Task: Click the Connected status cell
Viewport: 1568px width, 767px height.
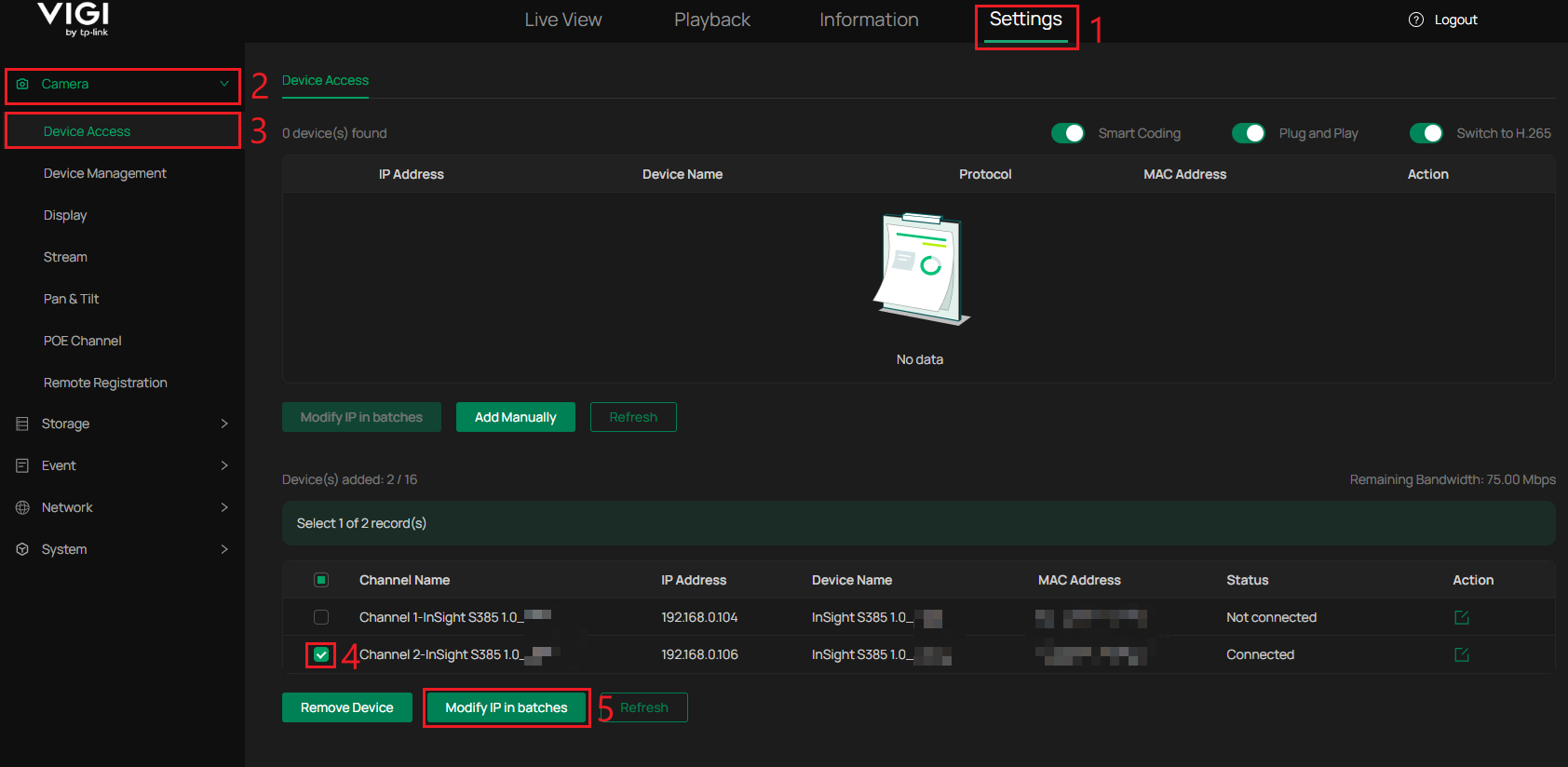Action: (1261, 654)
